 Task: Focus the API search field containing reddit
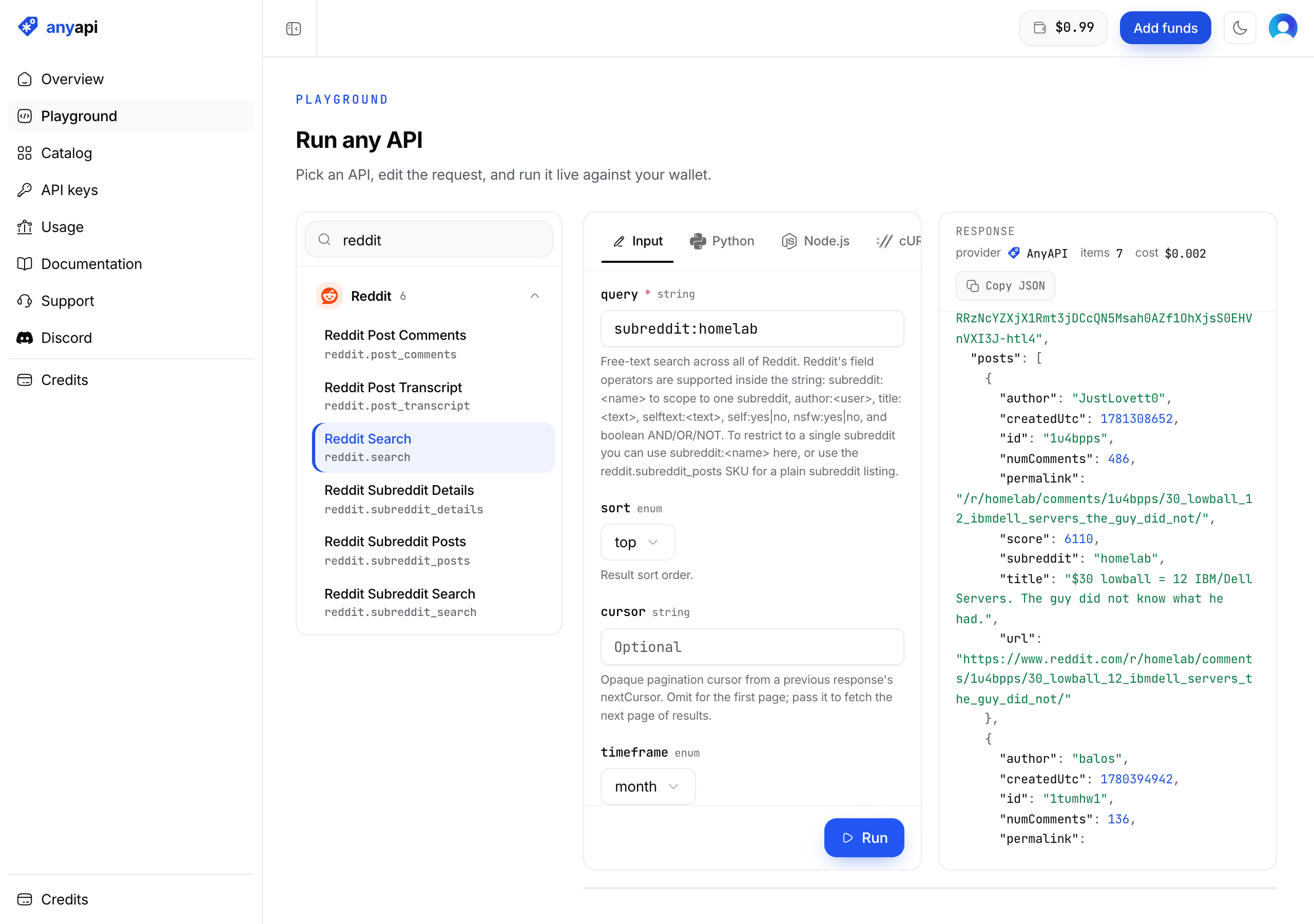point(429,239)
